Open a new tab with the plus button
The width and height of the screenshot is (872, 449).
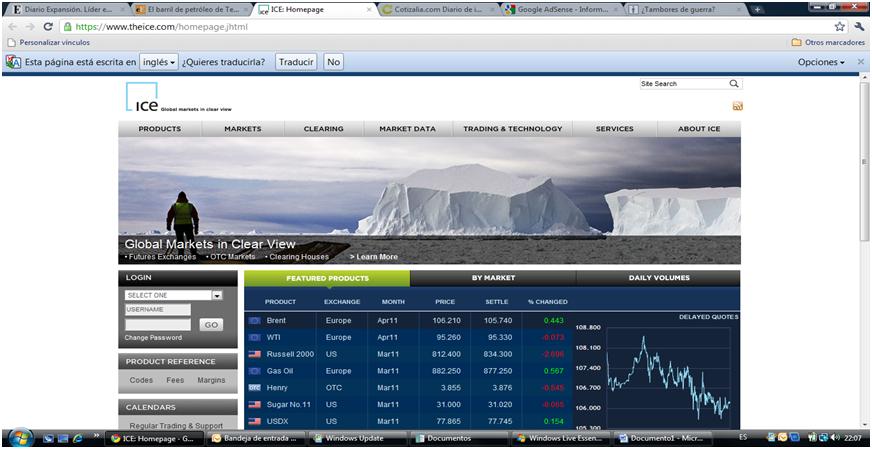757,9
